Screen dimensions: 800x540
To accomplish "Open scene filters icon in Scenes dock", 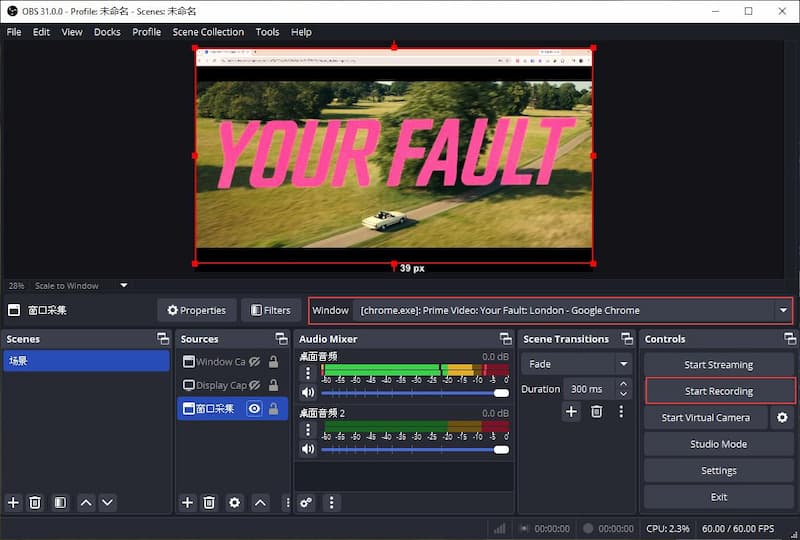I will pos(60,503).
